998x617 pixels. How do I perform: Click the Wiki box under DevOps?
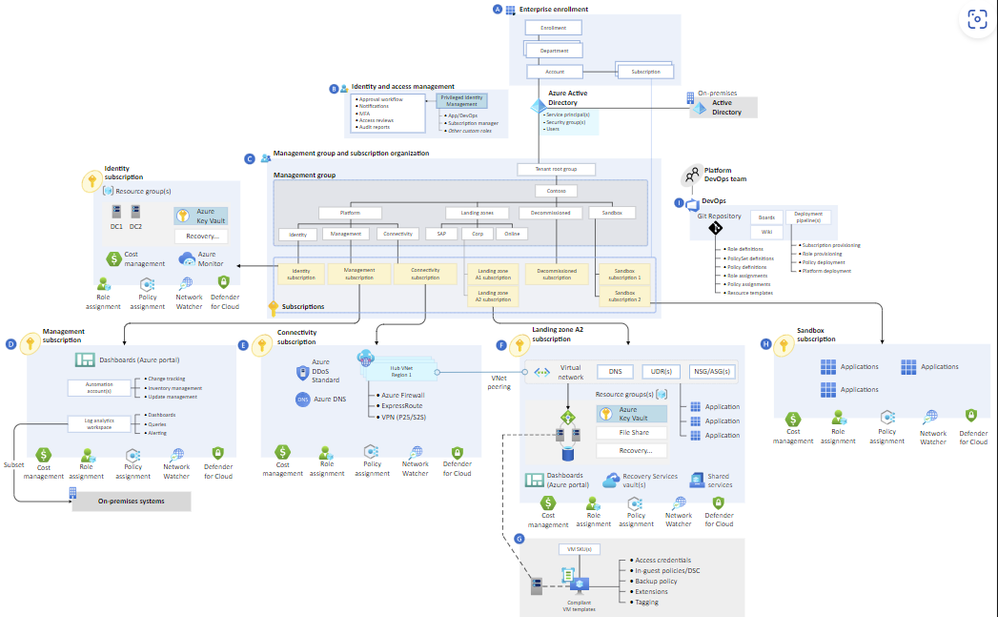point(766,232)
